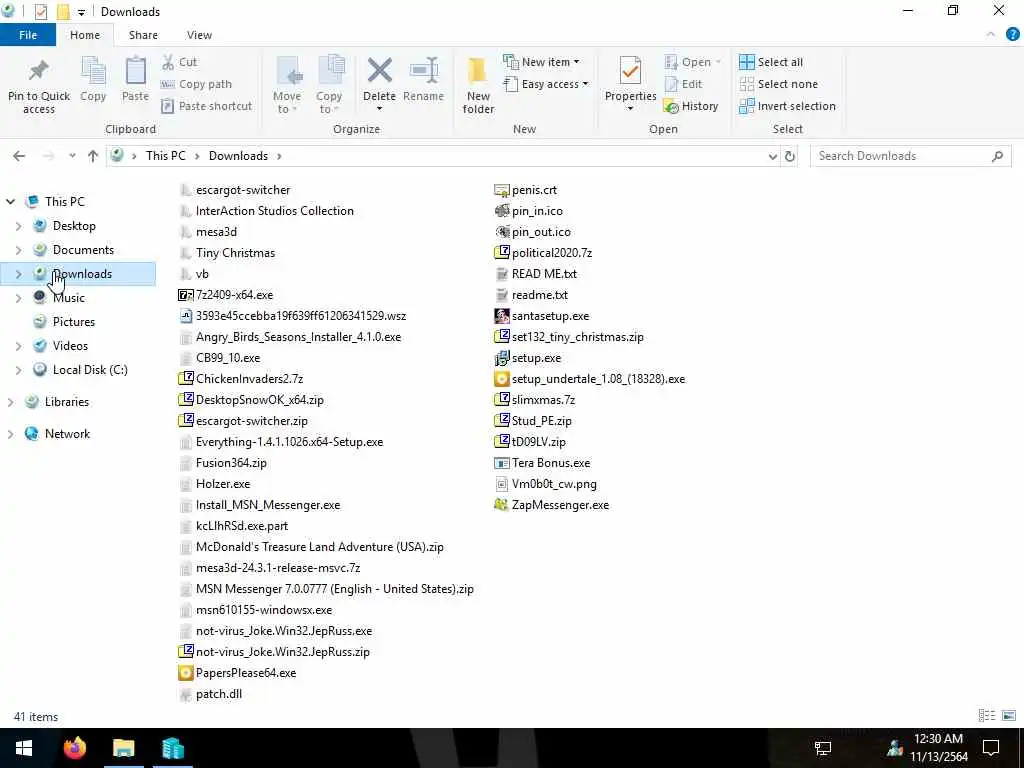The image size is (1024, 768).
Task: Click the taskbar clock and date
Action: (x=938, y=748)
